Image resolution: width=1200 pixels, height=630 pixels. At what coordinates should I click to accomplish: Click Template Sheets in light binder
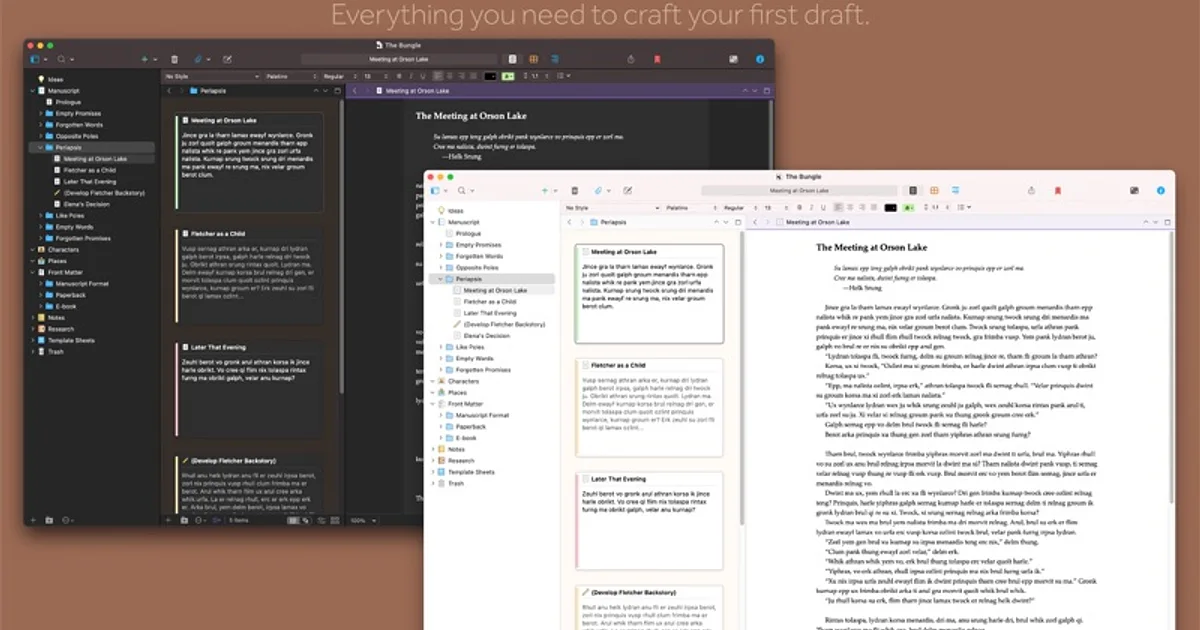pyautogui.click(x=471, y=472)
